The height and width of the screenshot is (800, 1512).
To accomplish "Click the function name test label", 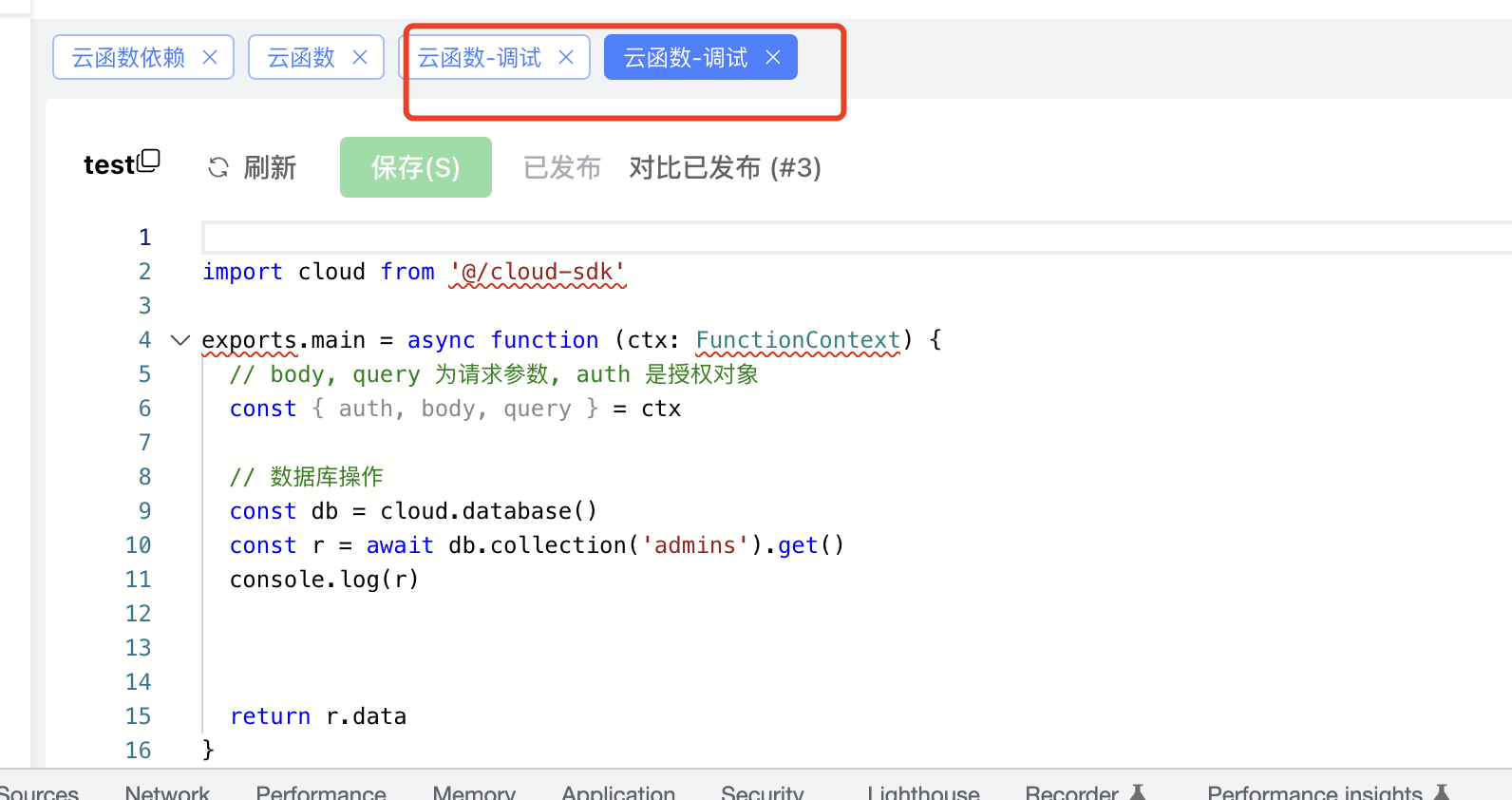I will [x=109, y=165].
